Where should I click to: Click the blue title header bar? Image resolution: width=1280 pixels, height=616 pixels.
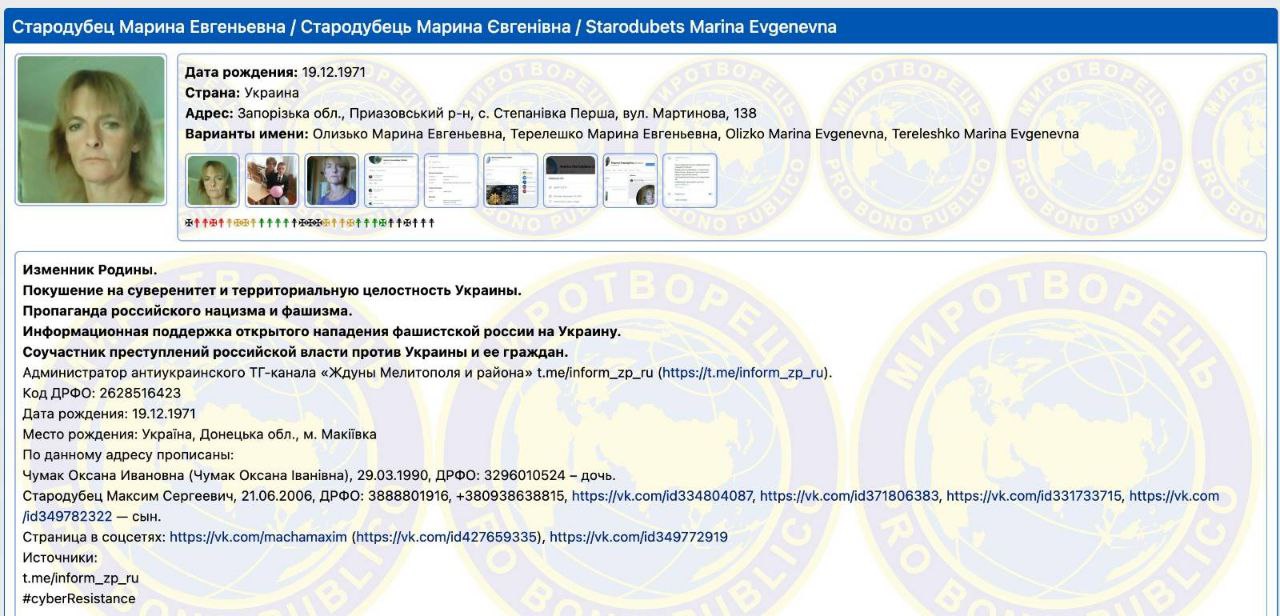(640, 27)
